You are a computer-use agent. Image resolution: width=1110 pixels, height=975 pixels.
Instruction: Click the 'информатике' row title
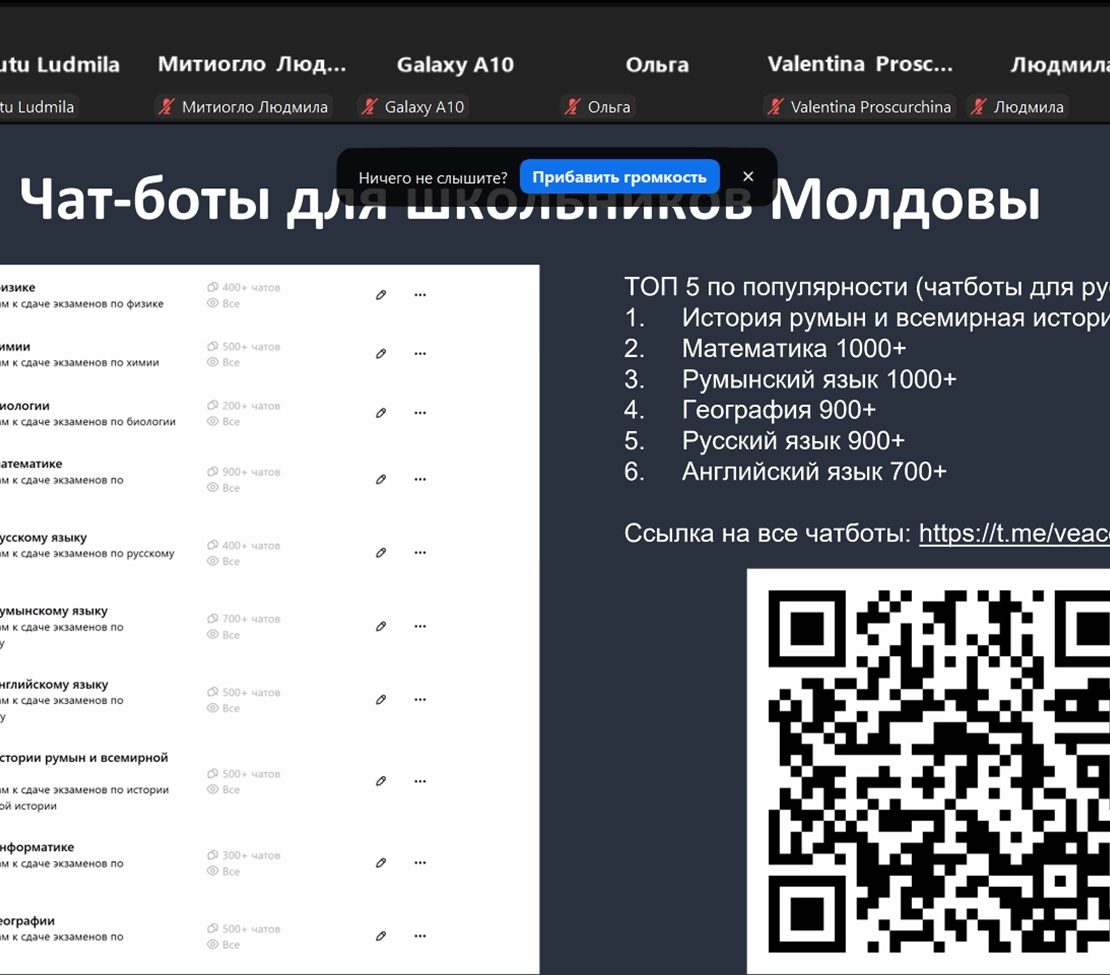pyautogui.click(x=37, y=847)
